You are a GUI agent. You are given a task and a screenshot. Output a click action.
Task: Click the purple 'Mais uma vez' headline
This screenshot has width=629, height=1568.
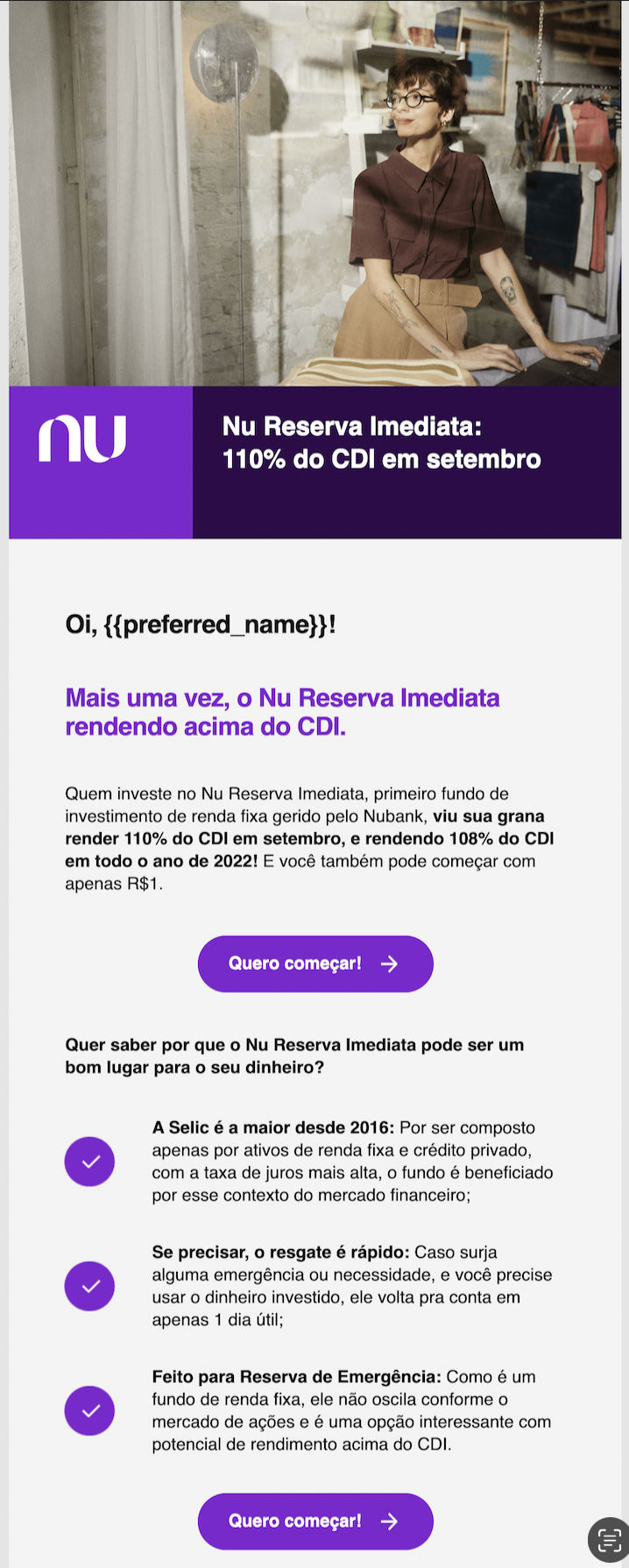(x=282, y=712)
